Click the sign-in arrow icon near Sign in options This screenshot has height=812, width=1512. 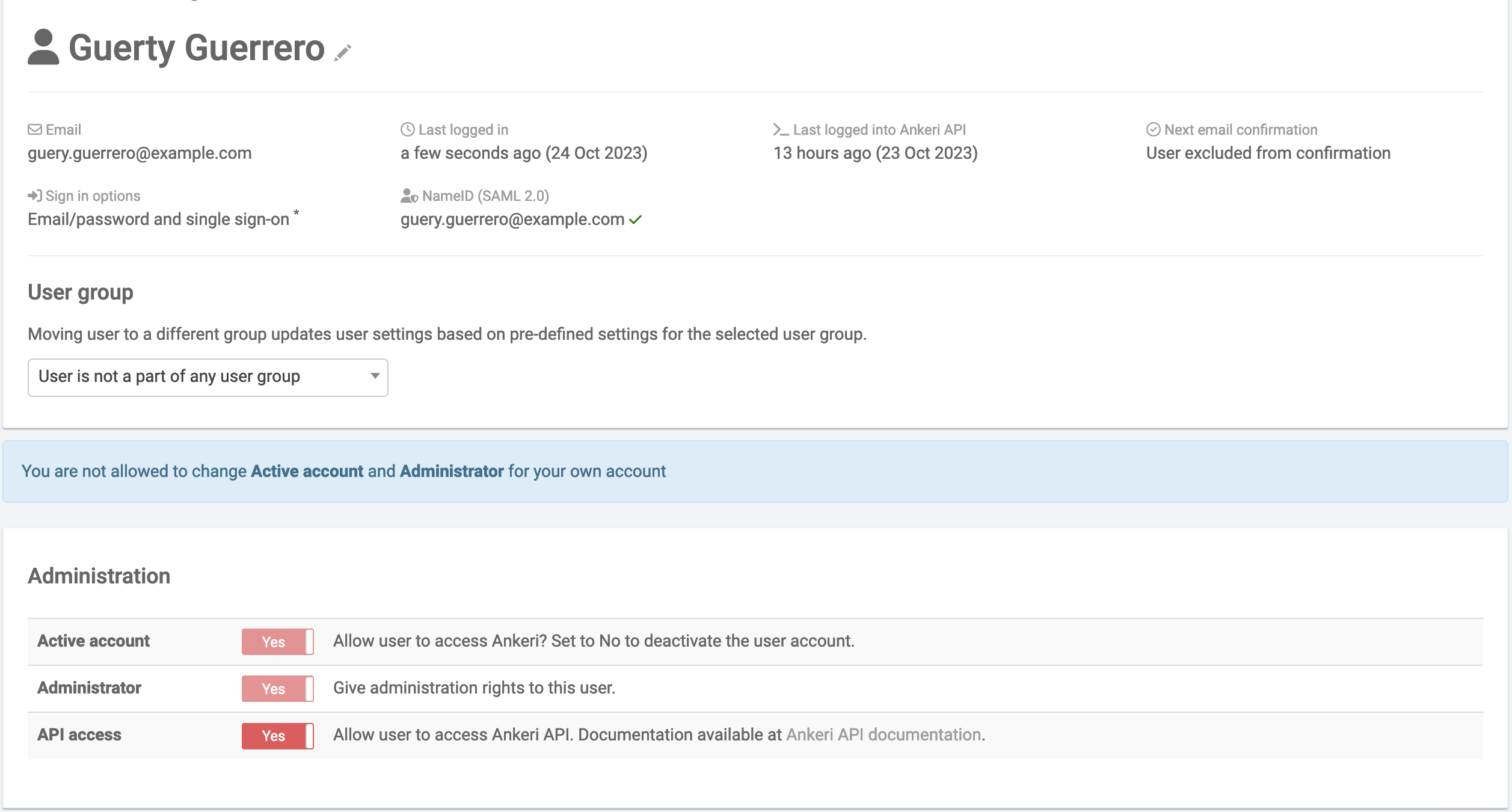[x=34, y=195]
